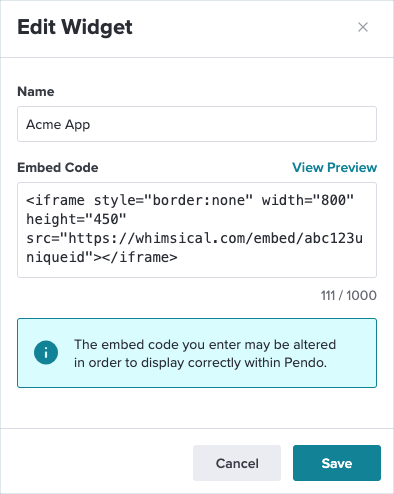Click the width="800" attribute in embed code
The image size is (394, 494).
click(x=308, y=200)
